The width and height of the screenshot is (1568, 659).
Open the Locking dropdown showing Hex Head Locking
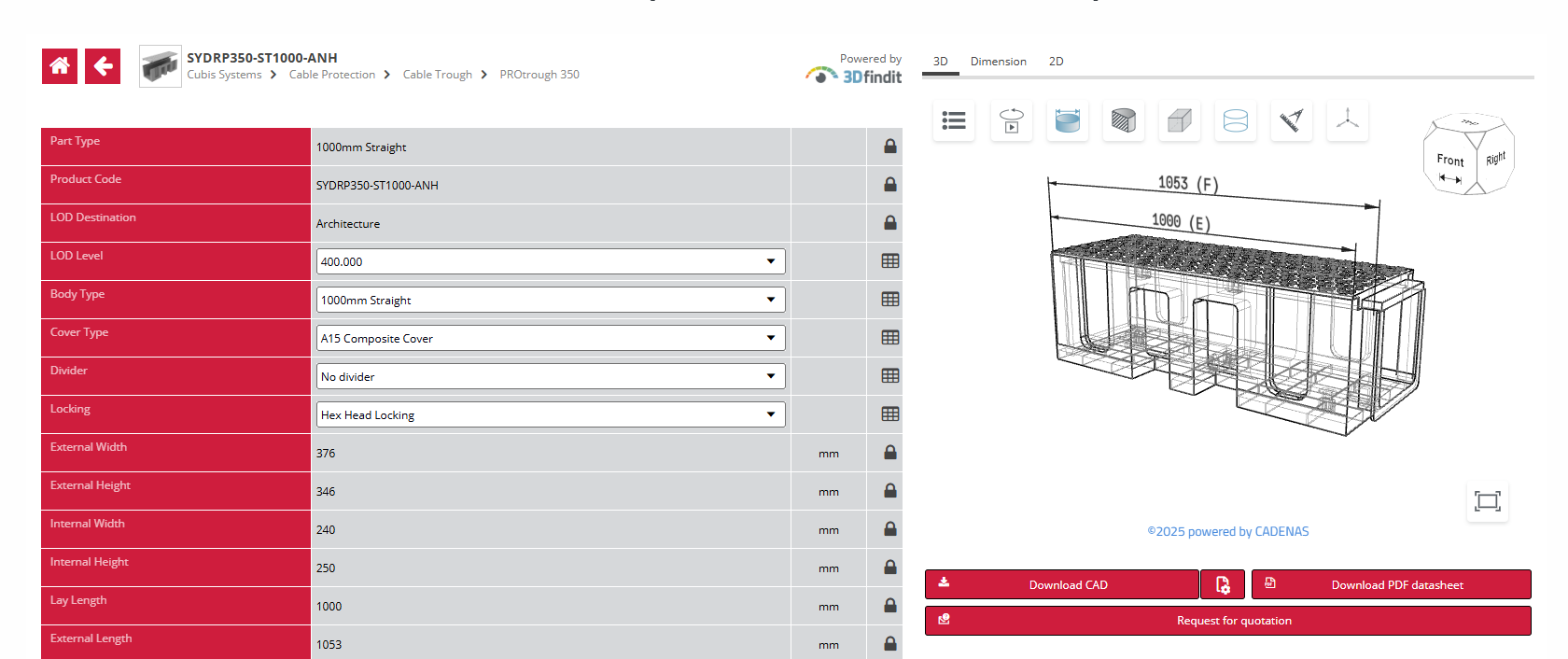pyautogui.click(x=550, y=414)
